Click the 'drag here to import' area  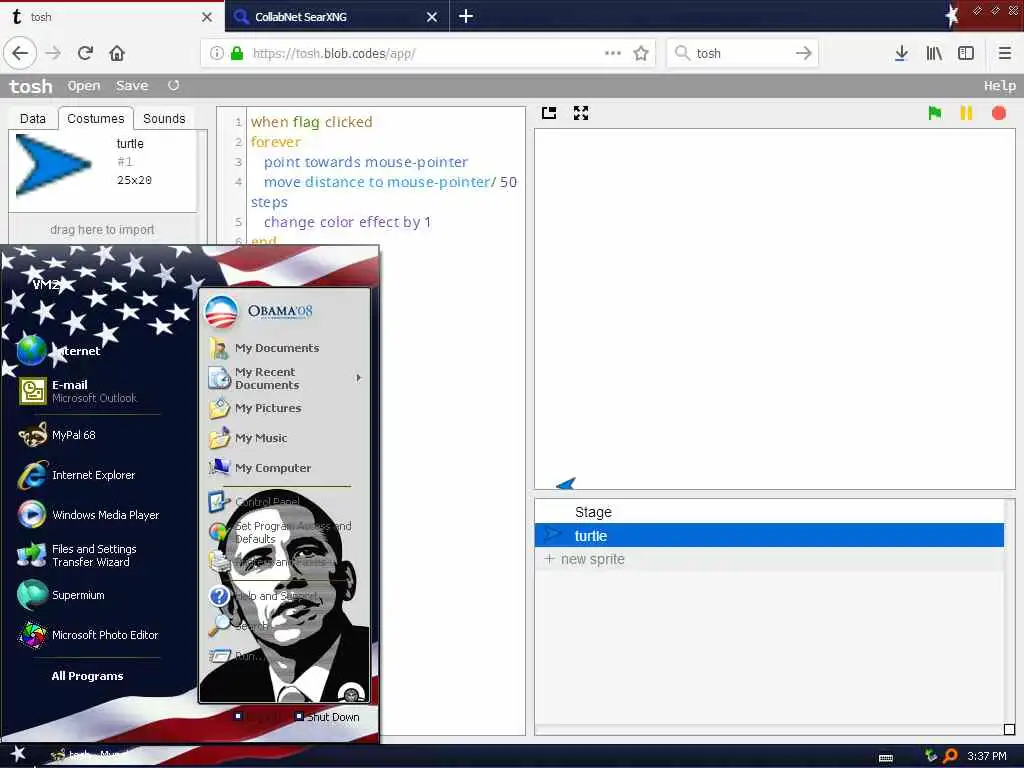(103, 229)
